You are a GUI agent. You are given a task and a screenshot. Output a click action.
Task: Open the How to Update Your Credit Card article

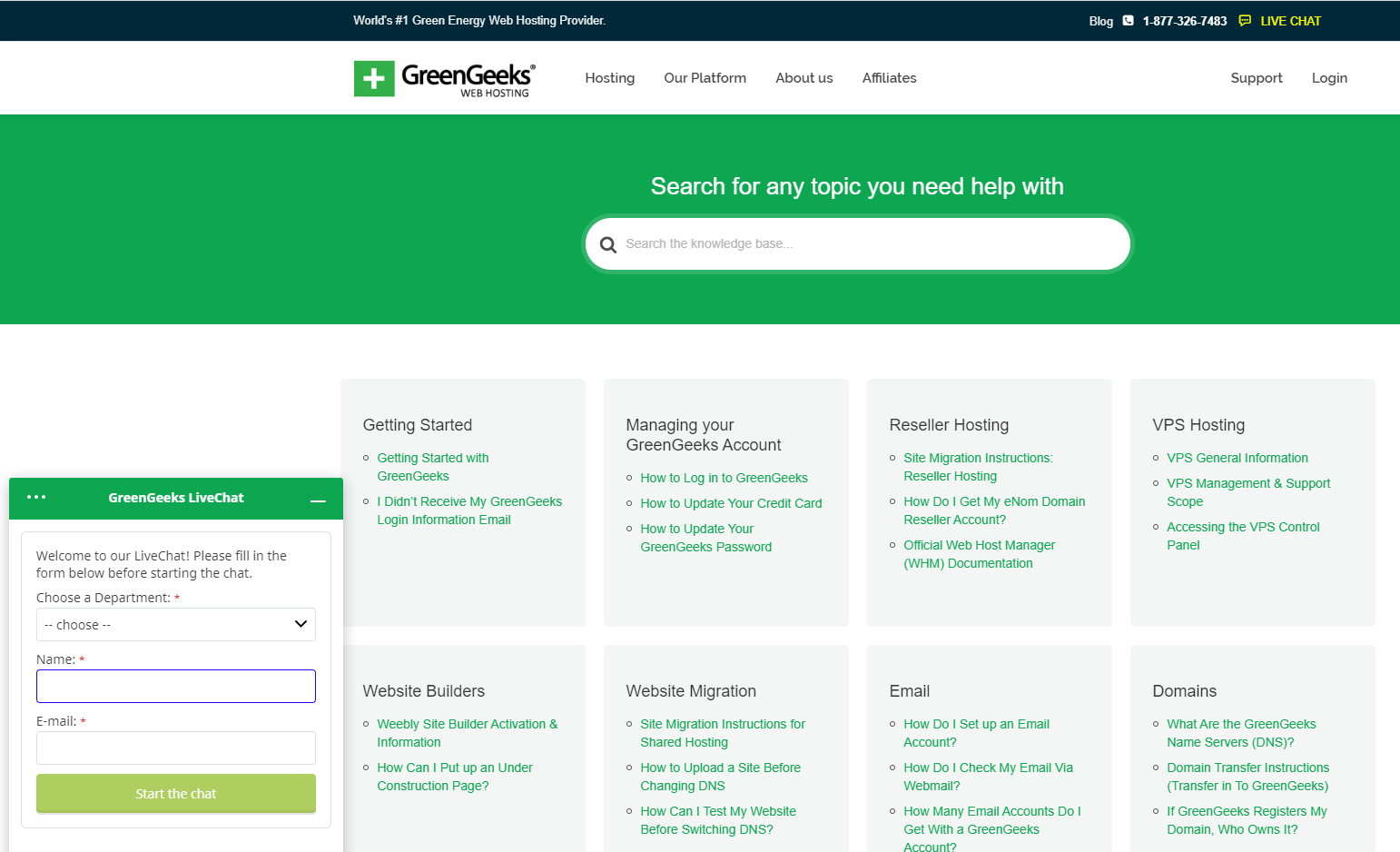(731, 503)
